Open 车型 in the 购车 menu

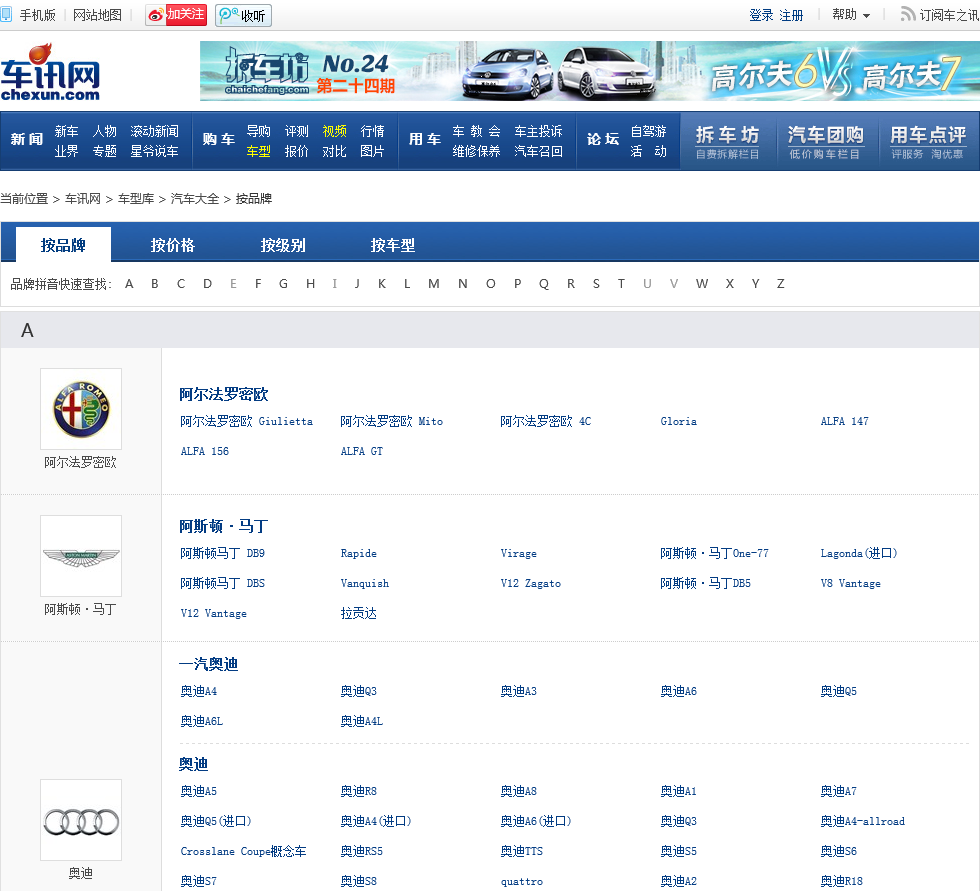258,151
